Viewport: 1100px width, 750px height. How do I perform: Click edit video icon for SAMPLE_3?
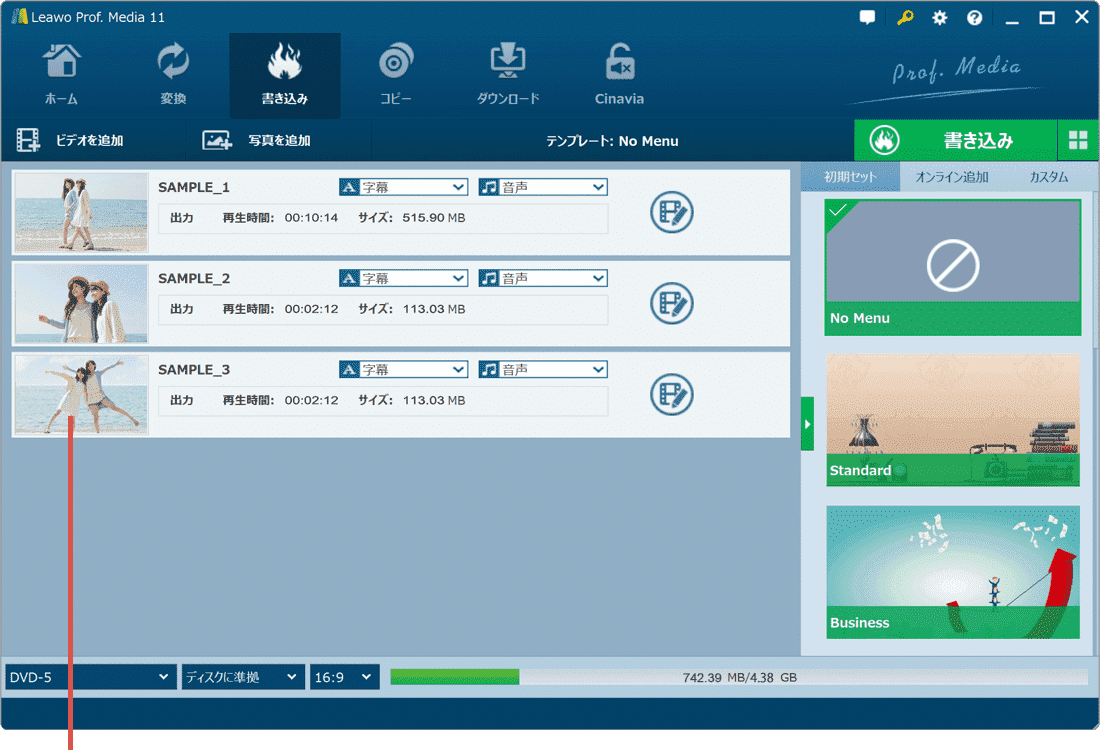coord(671,394)
